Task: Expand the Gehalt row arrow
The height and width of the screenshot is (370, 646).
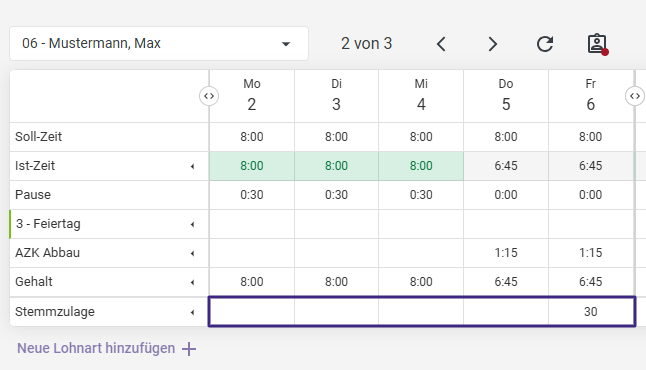Action: click(x=192, y=282)
